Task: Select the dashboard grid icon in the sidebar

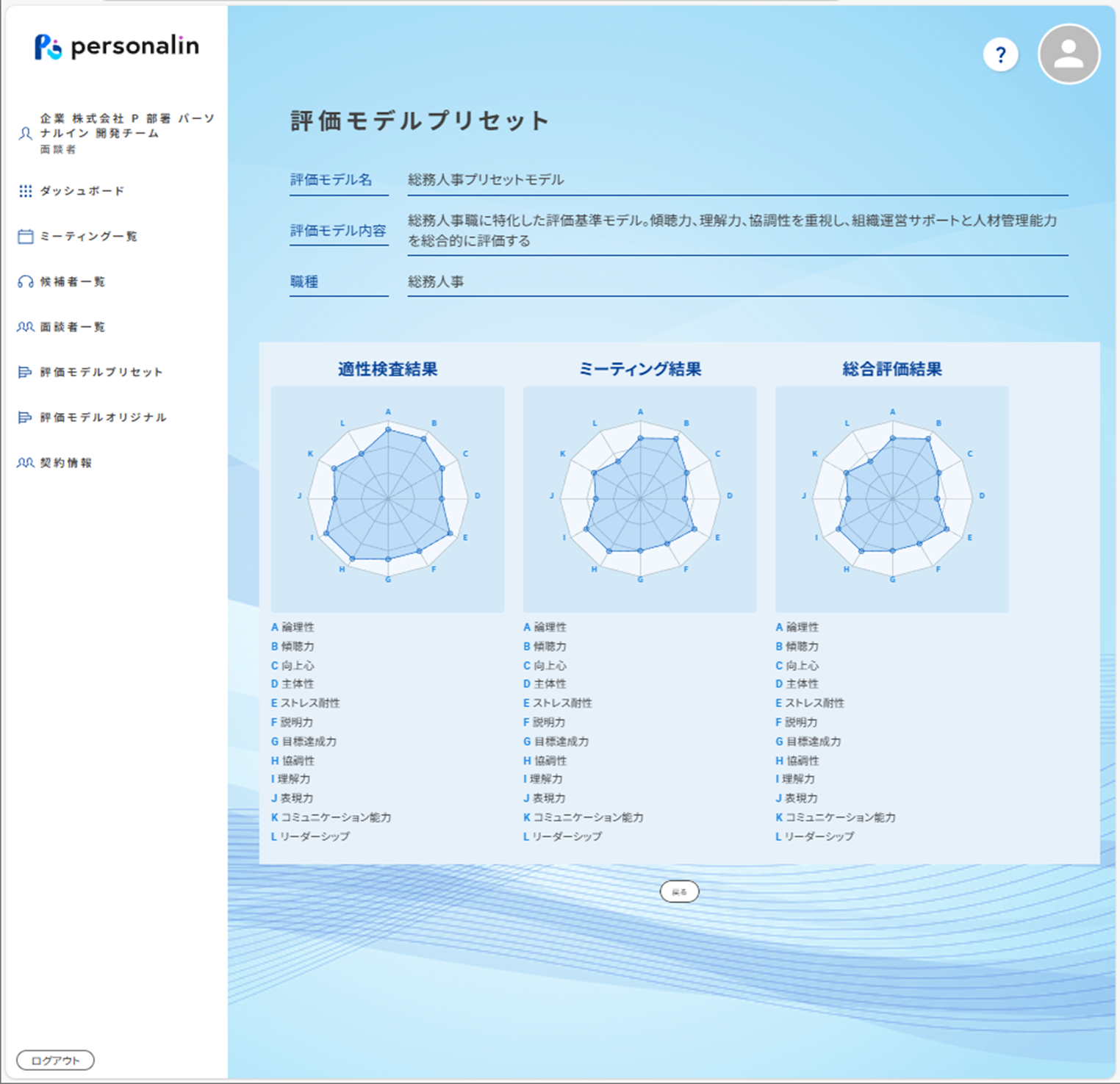Action: coord(24,190)
